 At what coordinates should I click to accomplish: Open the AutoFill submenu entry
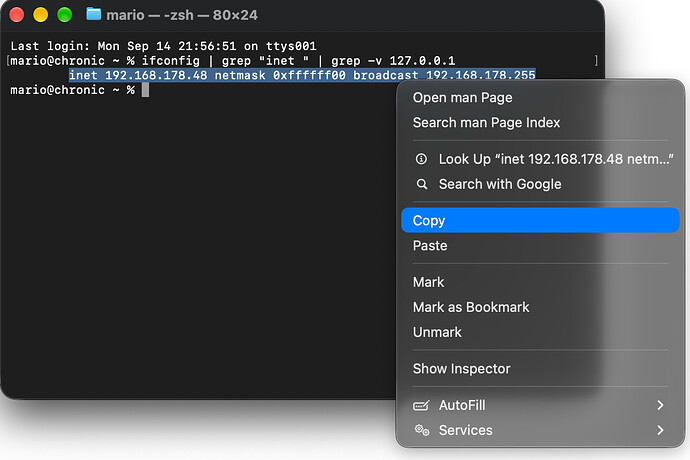(540, 405)
